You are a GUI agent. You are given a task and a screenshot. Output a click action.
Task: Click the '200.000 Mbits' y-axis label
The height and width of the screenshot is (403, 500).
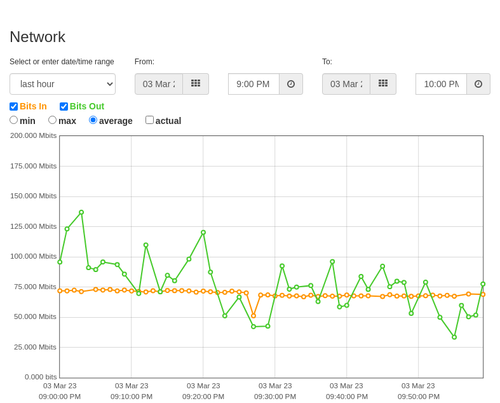coord(33,136)
